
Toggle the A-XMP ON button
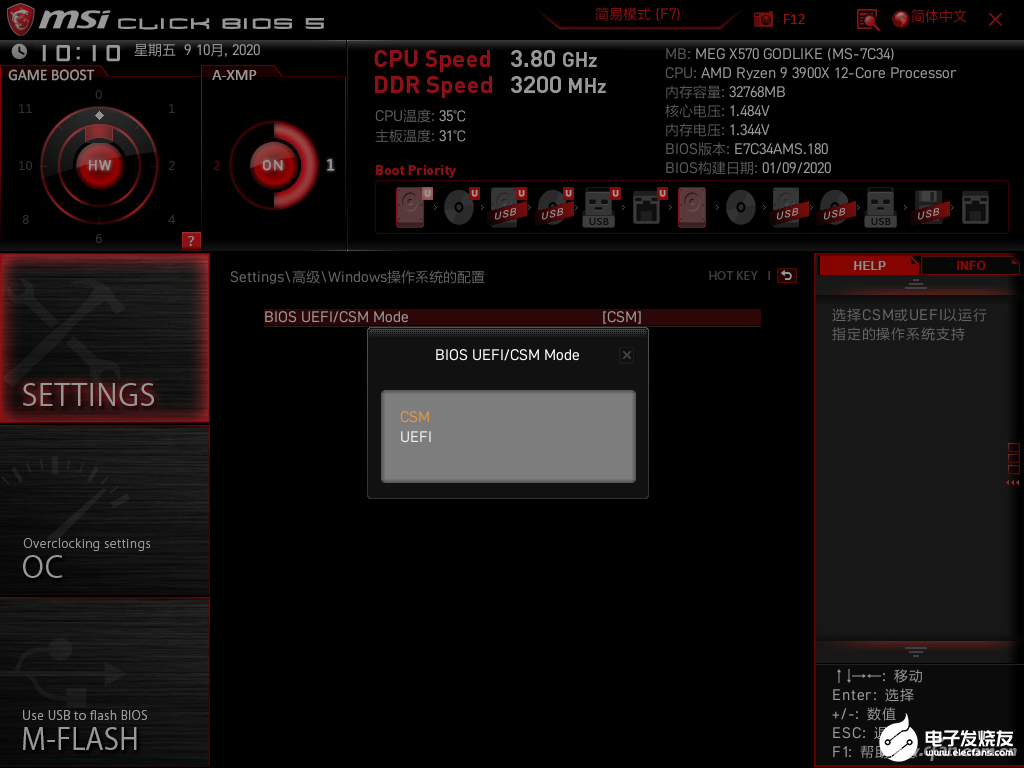coord(273,165)
